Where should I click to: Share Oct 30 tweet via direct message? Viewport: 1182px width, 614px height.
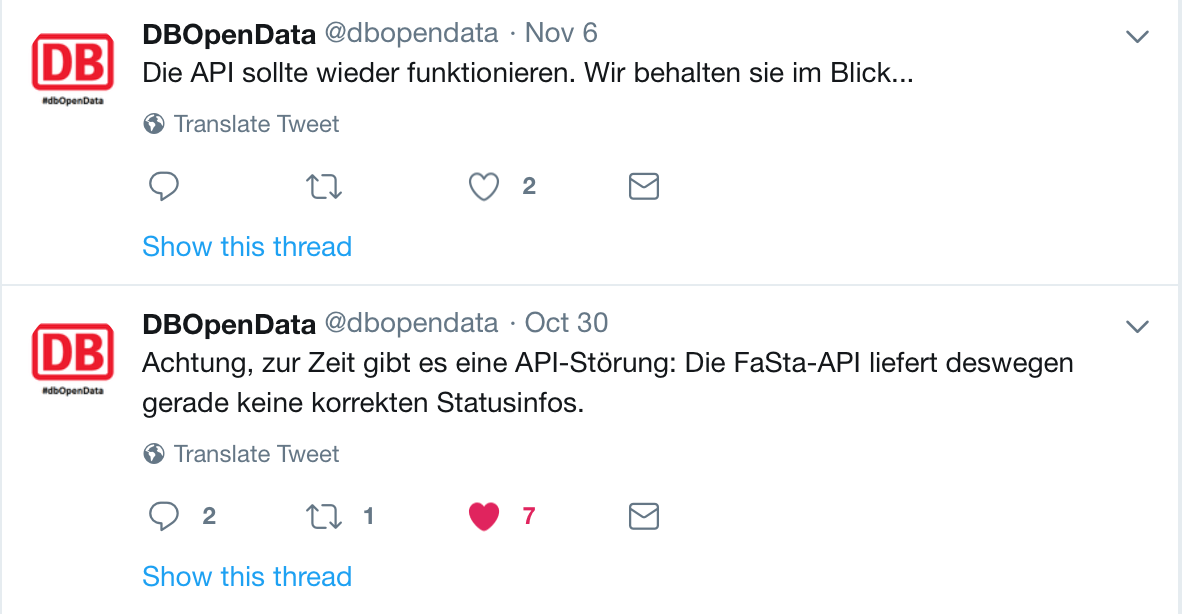pyautogui.click(x=643, y=516)
